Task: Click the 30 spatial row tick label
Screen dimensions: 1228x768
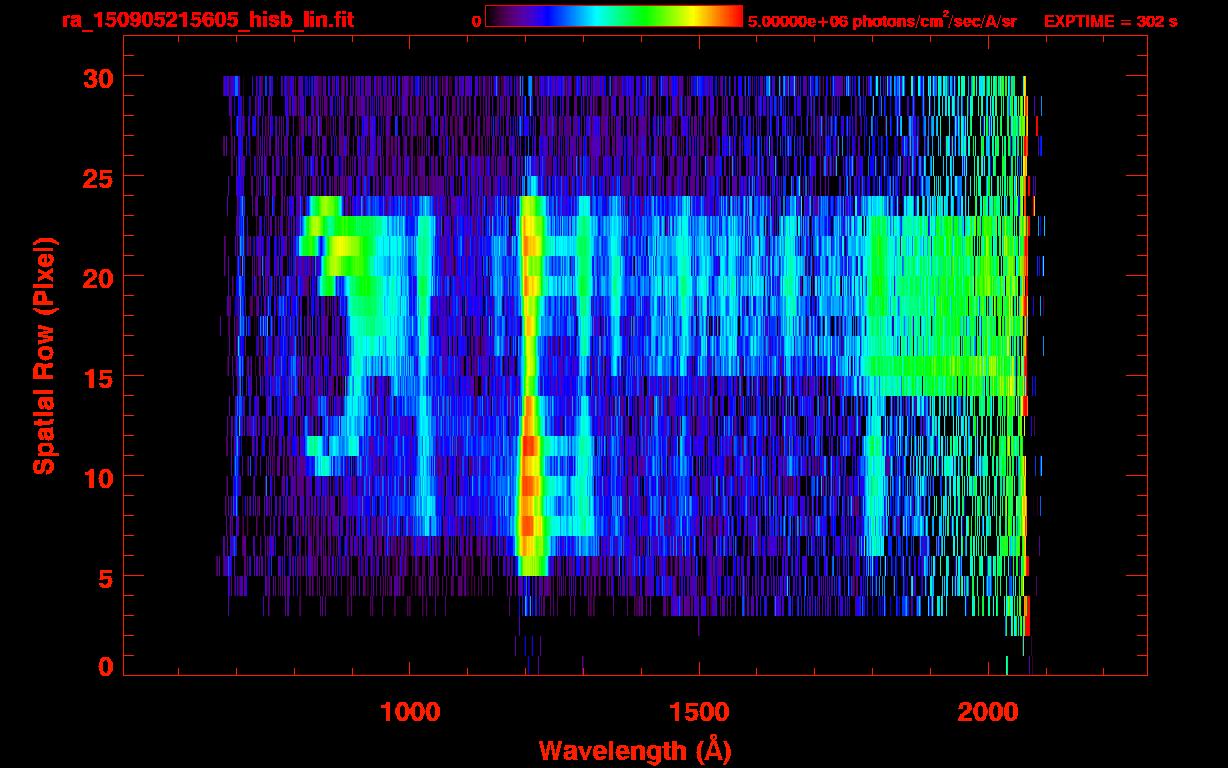Action: (99, 77)
